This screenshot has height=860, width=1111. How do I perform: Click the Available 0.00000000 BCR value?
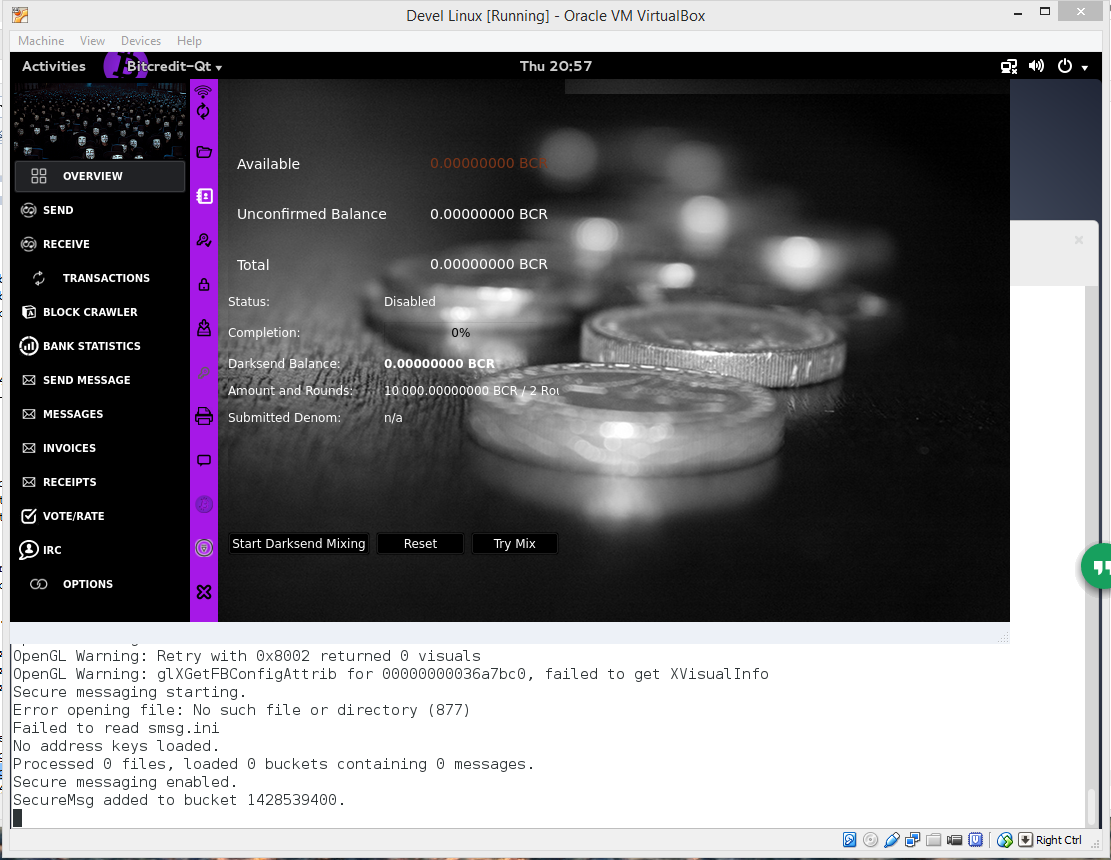coord(489,164)
